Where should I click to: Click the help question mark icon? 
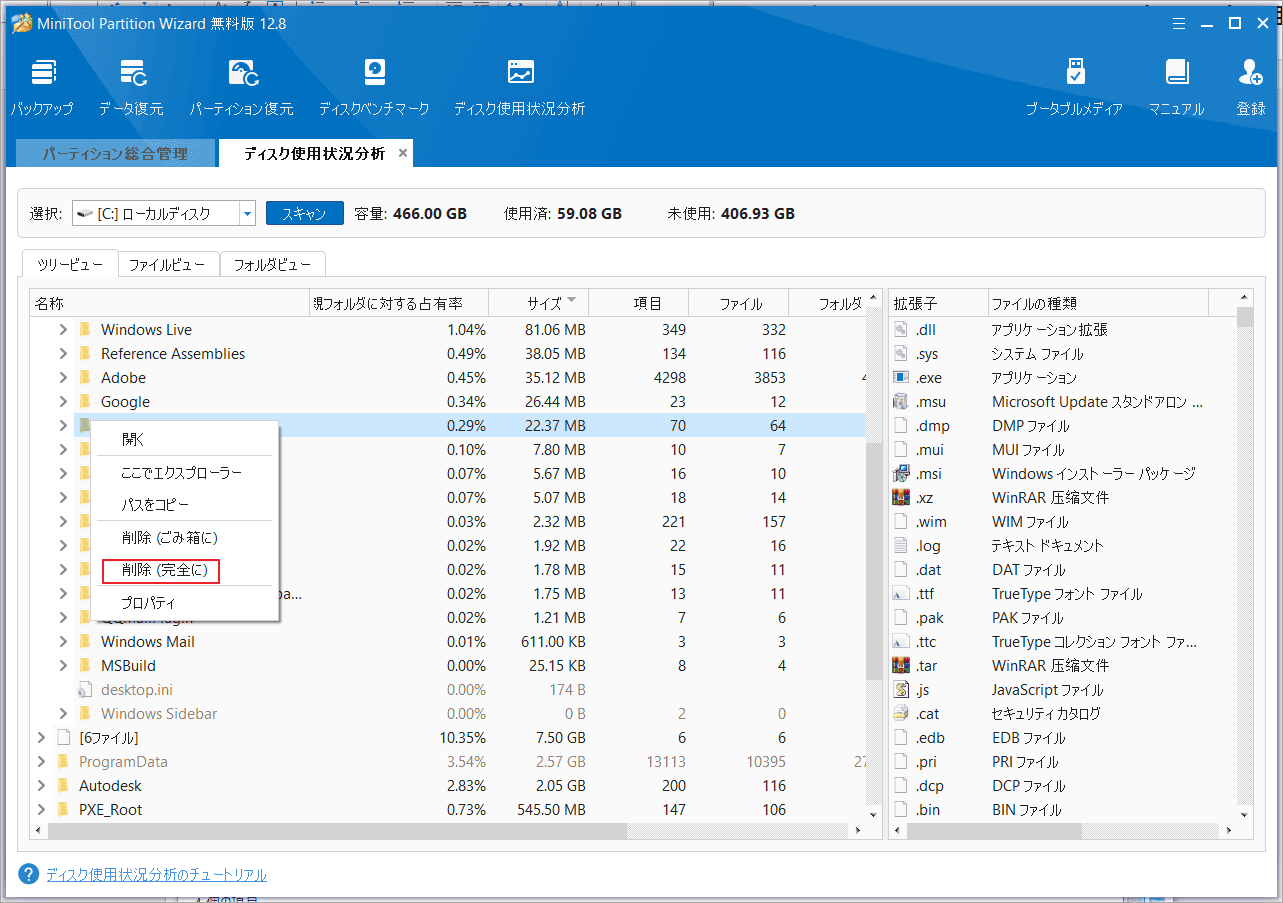pos(30,874)
